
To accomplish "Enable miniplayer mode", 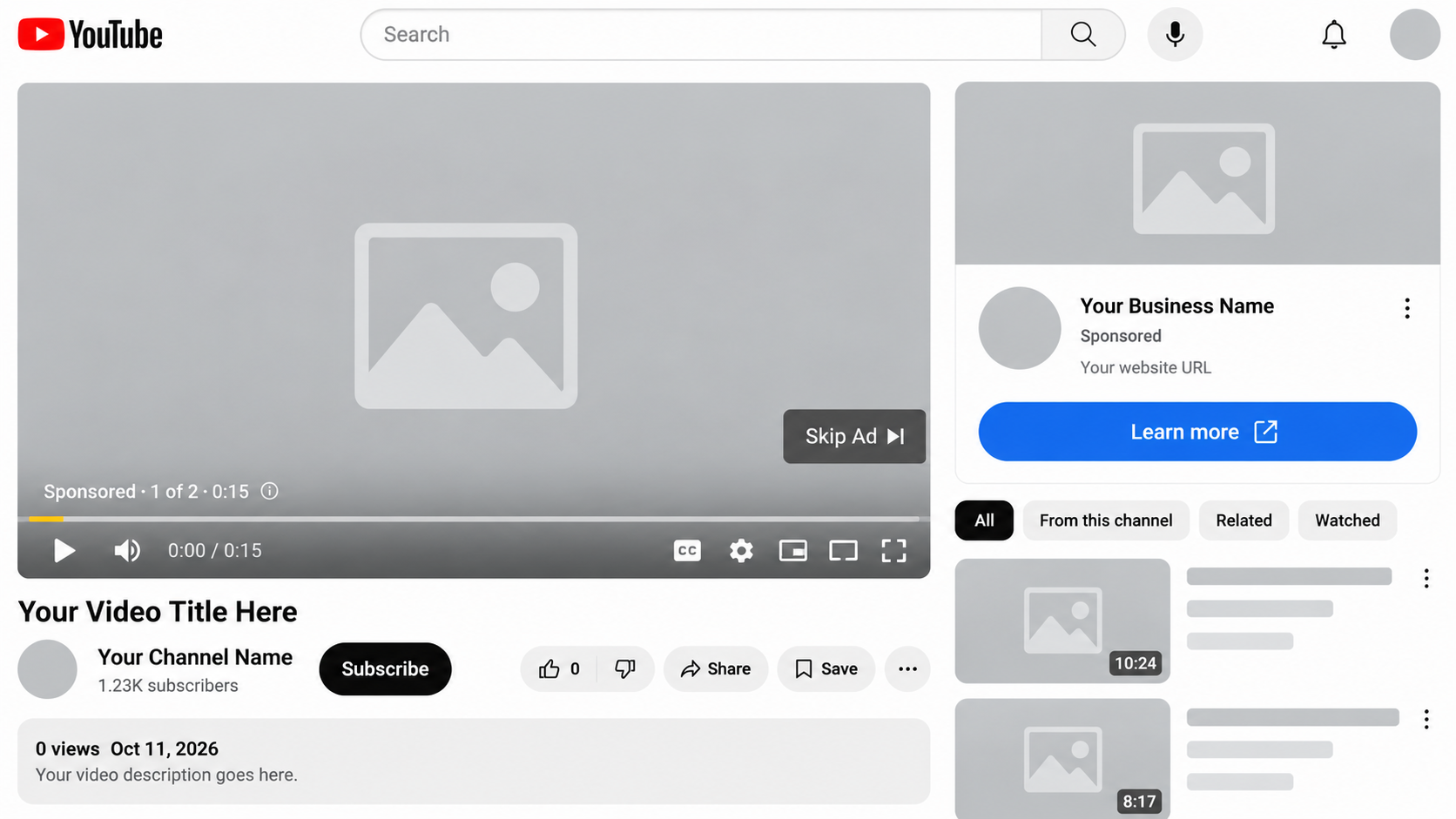I will pos(792,550).
